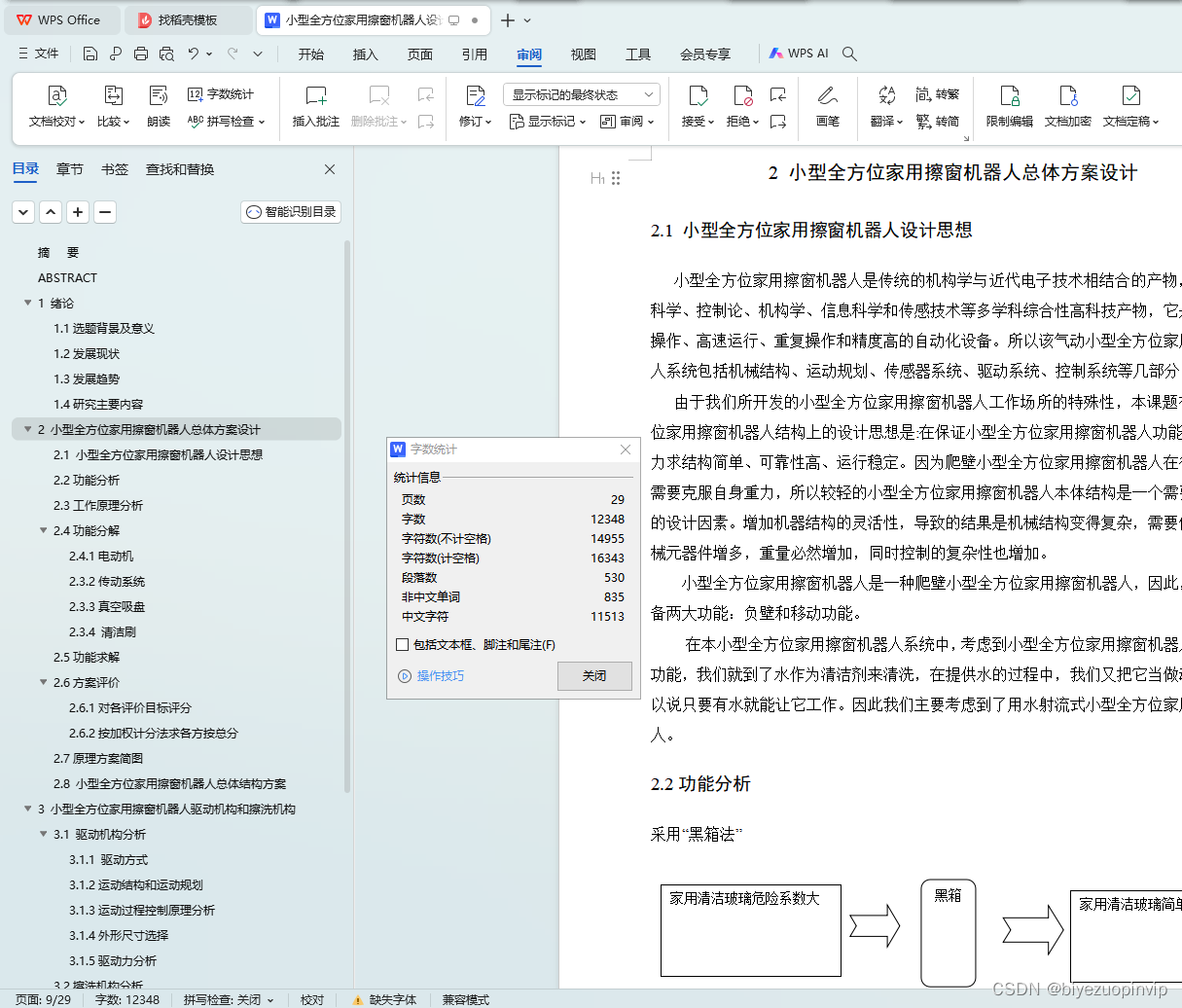The image size is (1182, 1008).
Task: Click '字数: 12348' in status bar
Action: coord(127,999)
